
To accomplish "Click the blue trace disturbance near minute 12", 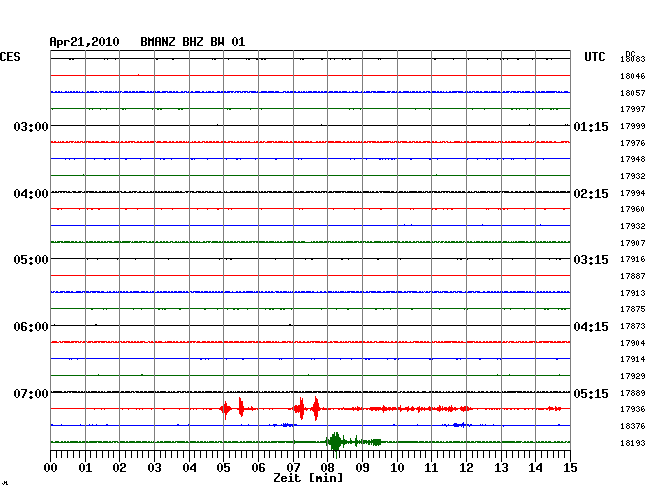I will (x=459, y=425).
